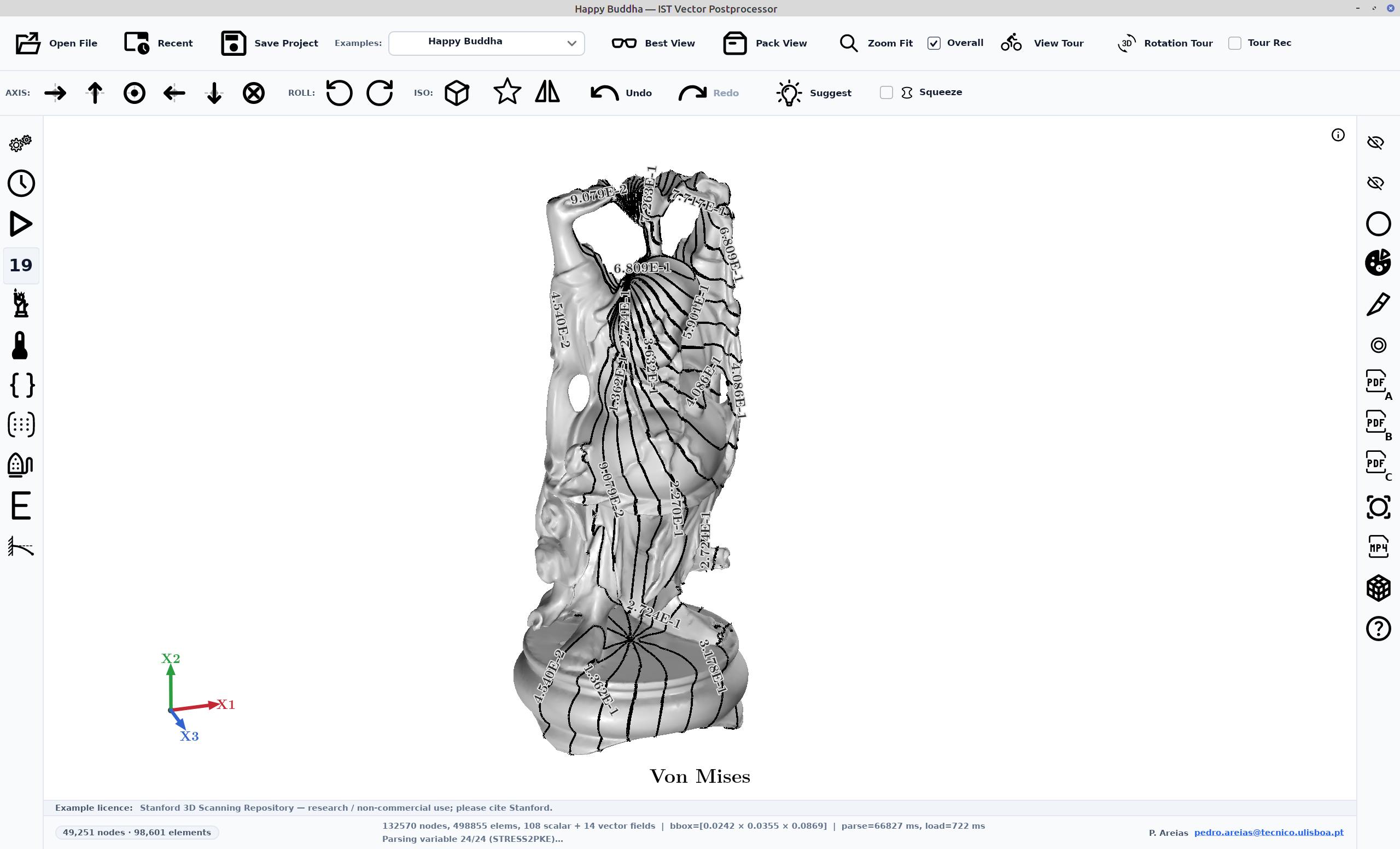Start the Rotation Tour
The height and width of the screenshot is (849, 1400).
(x=1165, y=43)
